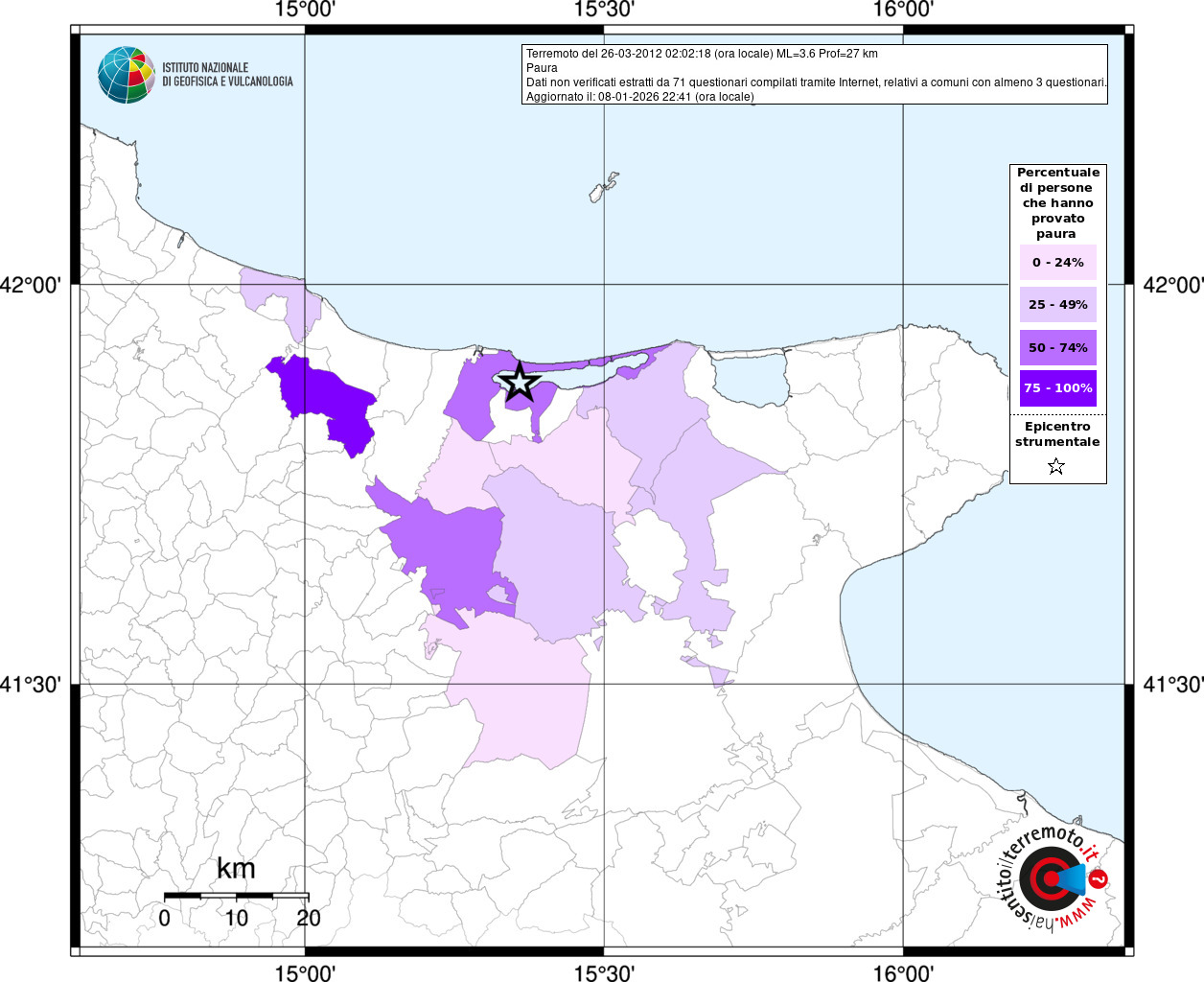Select the 50 - 74% legend swatch
Screen dimensions: 1204x982
(1057, 348)
